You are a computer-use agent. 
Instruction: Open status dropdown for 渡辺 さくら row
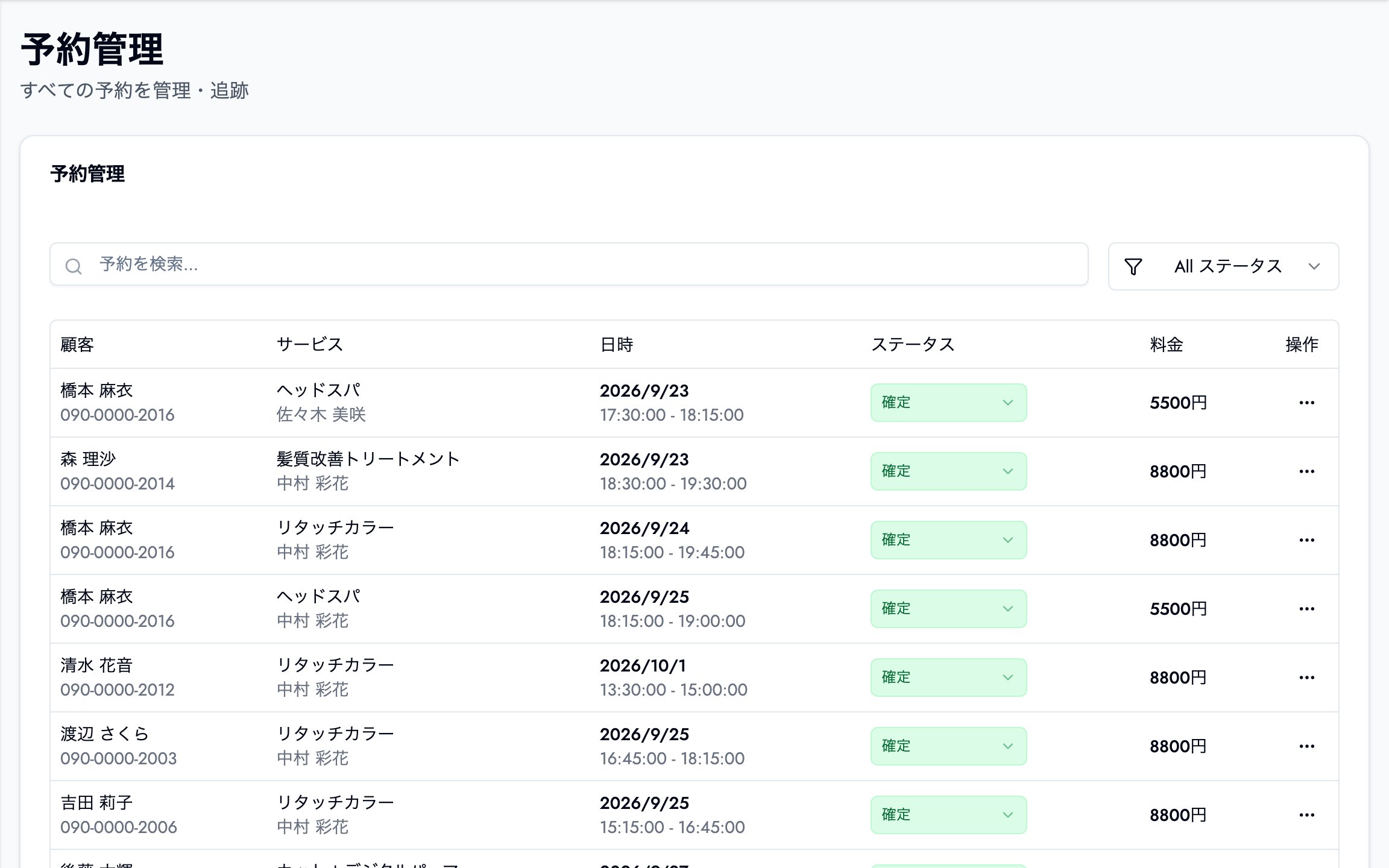coord(948,746)
